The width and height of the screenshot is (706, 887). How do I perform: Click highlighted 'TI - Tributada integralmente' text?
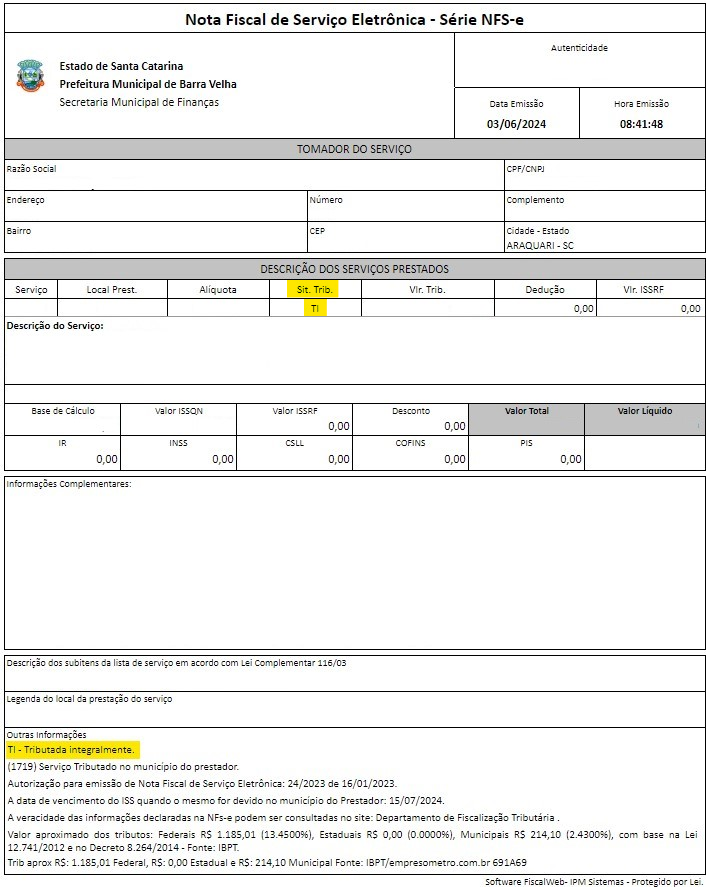(70, 749)
